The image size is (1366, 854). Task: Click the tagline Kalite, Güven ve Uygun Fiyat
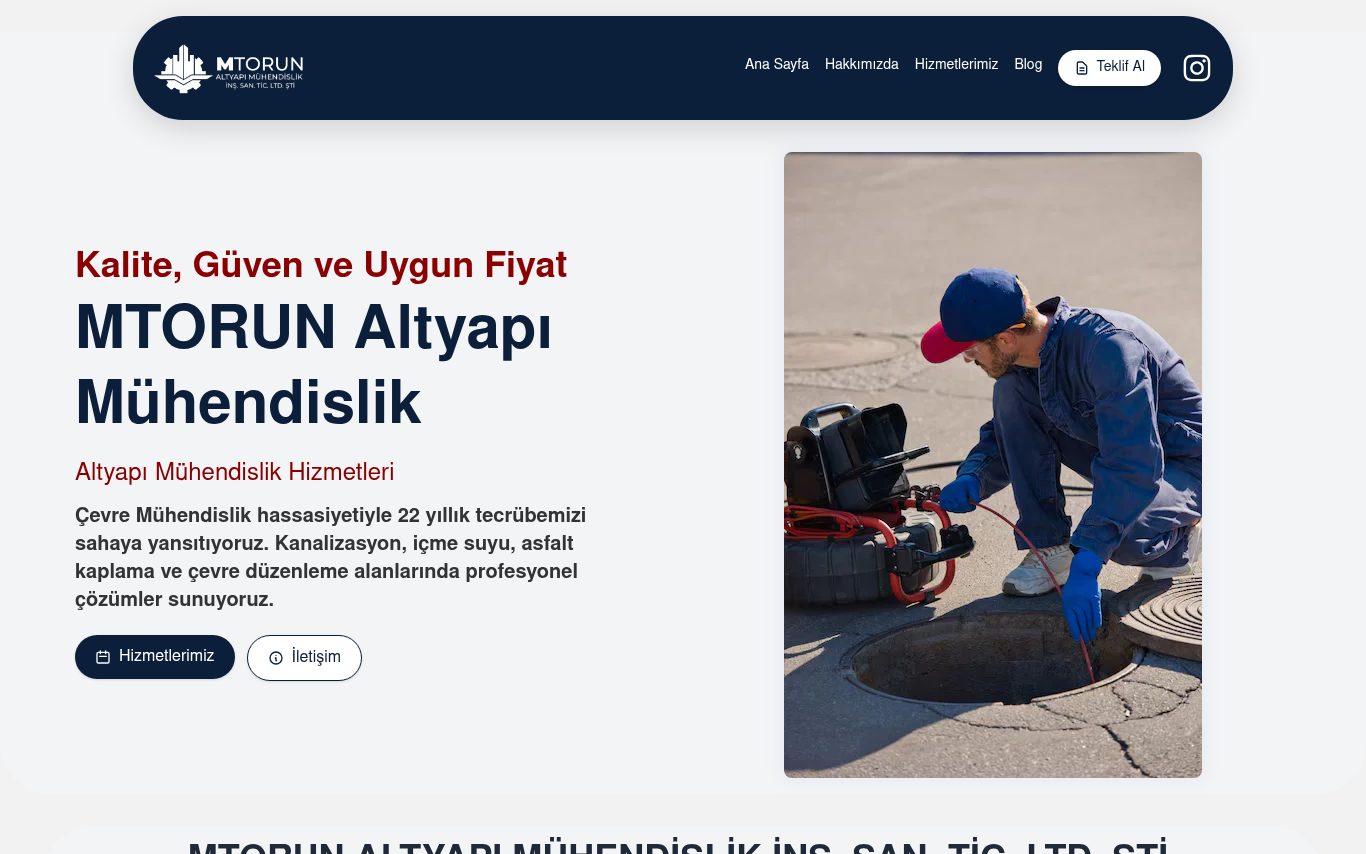321,266
